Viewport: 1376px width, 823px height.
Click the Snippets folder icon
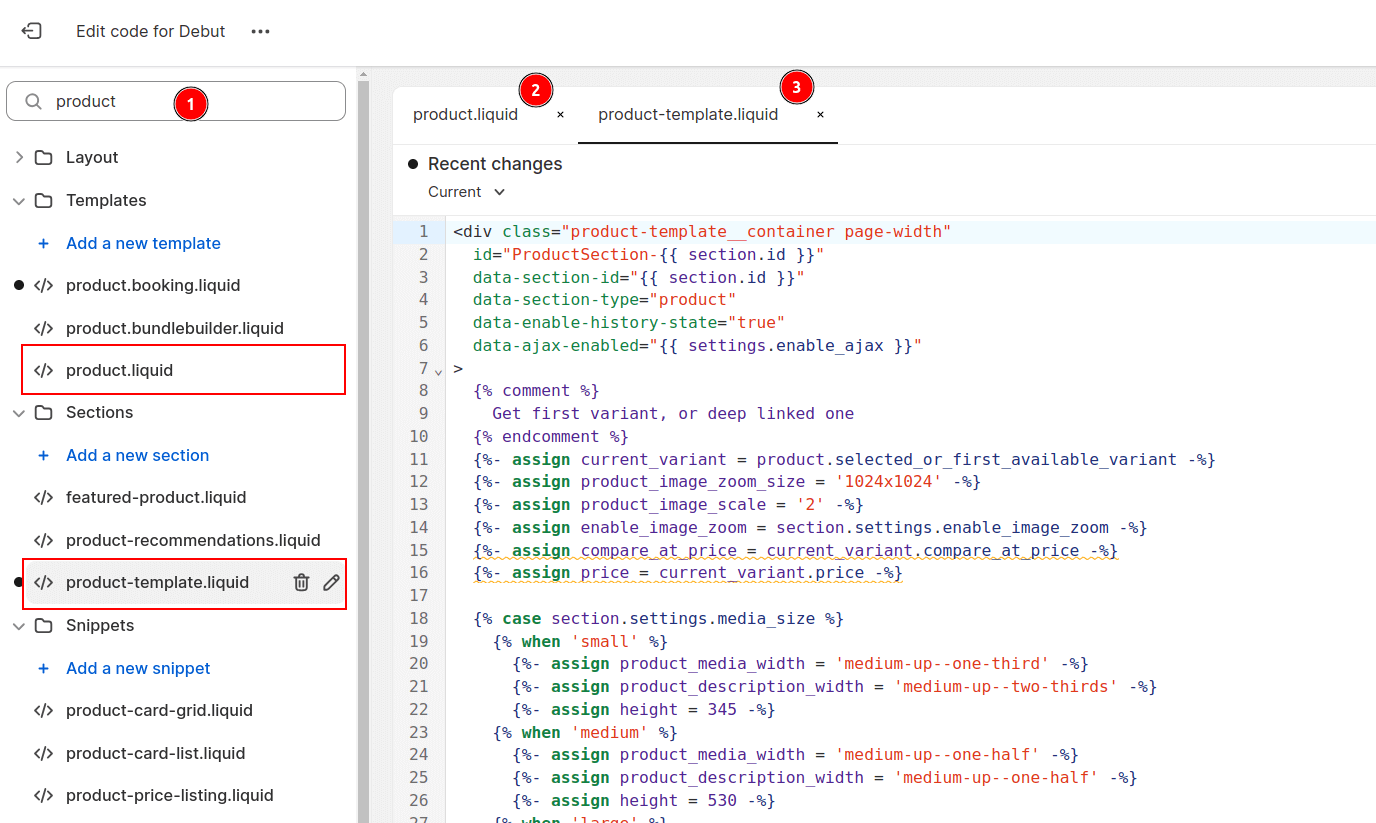point(43,625)
